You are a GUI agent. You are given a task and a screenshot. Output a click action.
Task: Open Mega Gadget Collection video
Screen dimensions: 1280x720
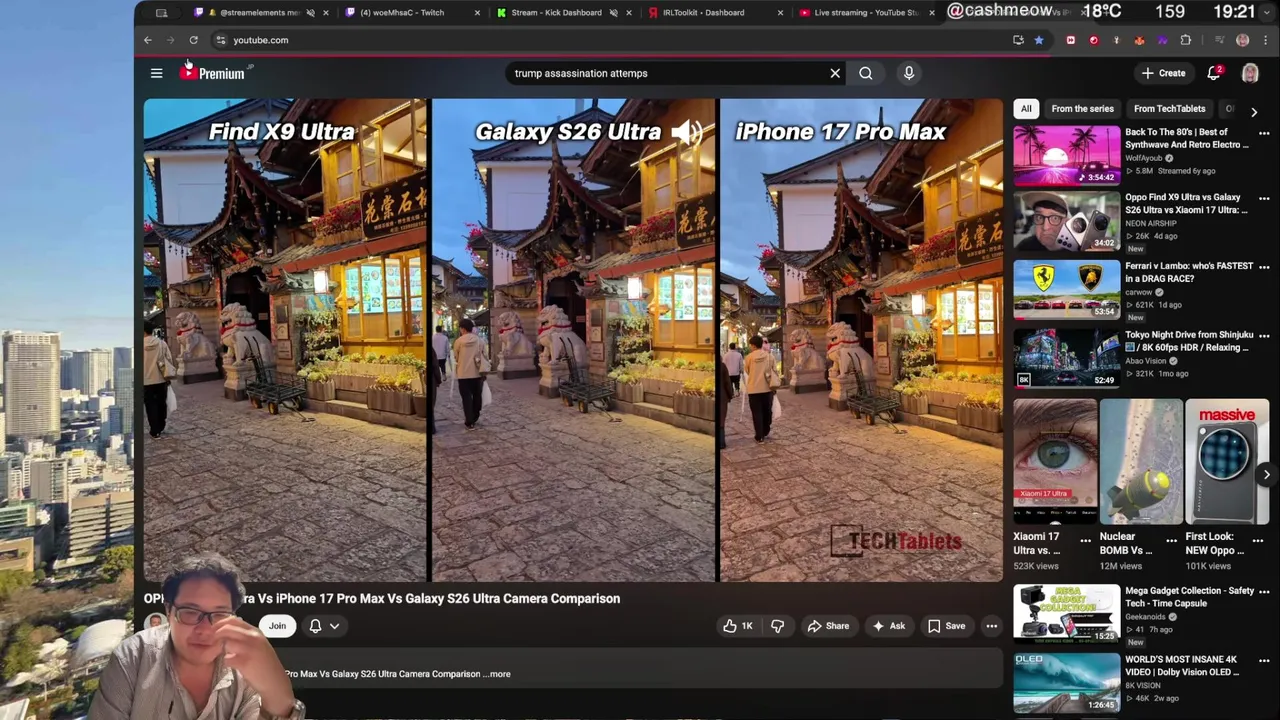[1067, 613]
